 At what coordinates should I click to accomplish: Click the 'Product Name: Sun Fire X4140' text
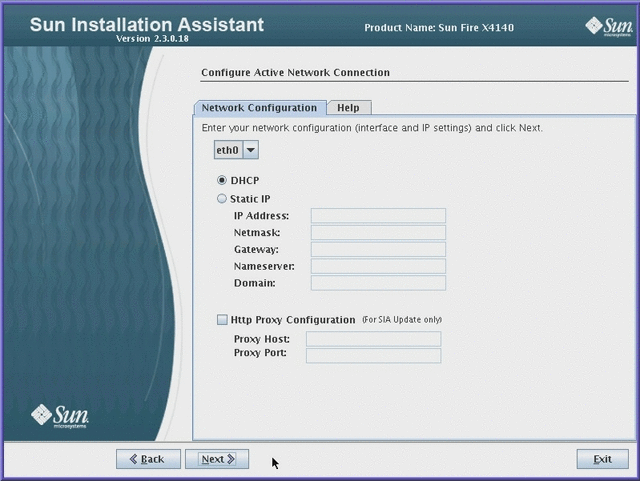click(x=439, y=28)
